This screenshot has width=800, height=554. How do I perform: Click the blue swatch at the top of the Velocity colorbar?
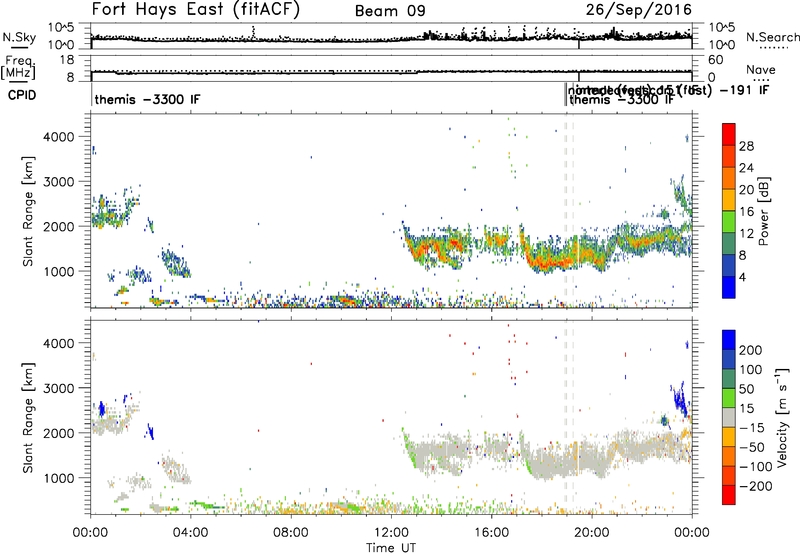(x=729, y=340)
